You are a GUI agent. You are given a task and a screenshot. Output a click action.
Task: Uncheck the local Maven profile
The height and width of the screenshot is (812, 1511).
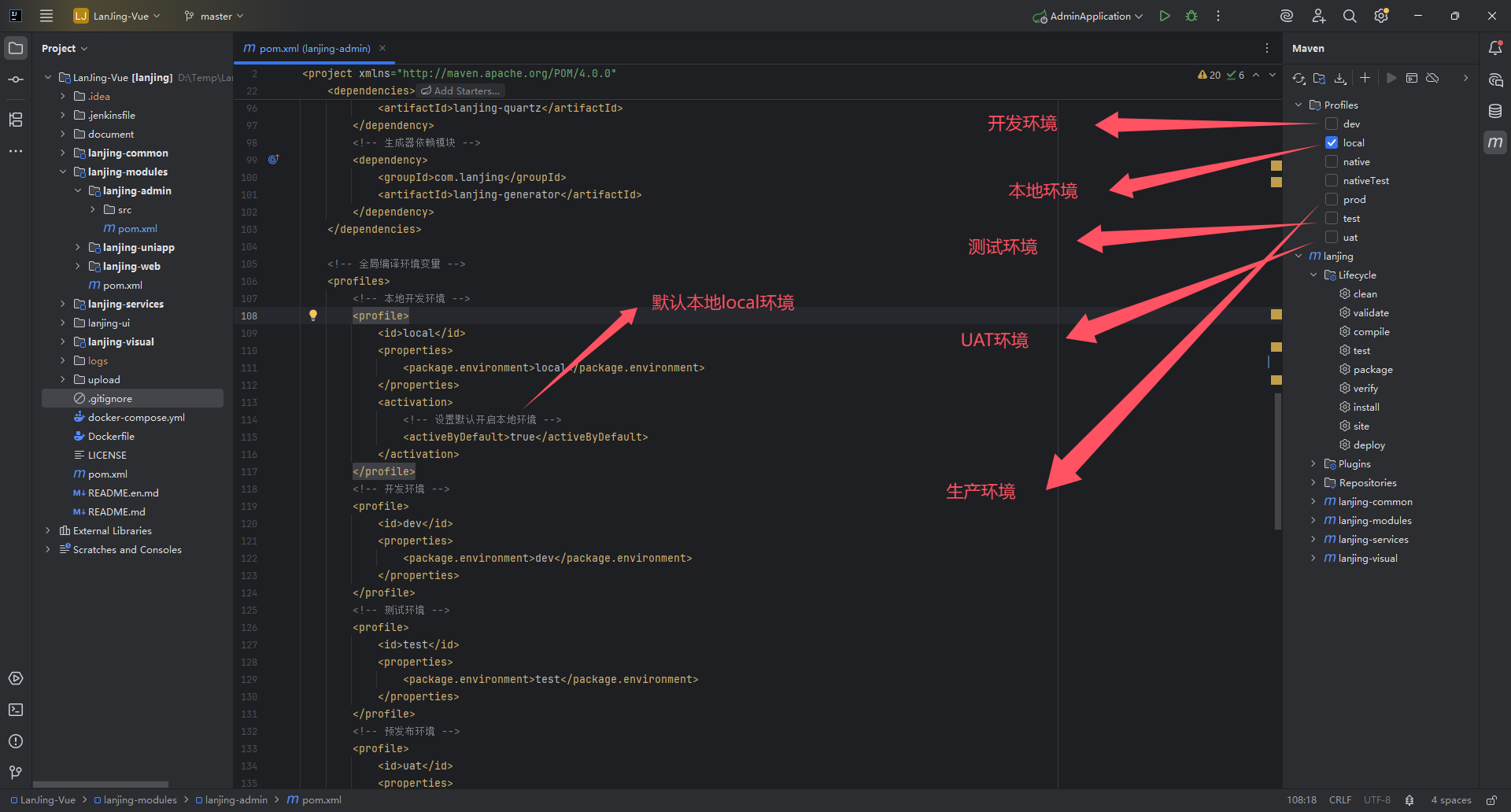click(x=1332, y=142)
